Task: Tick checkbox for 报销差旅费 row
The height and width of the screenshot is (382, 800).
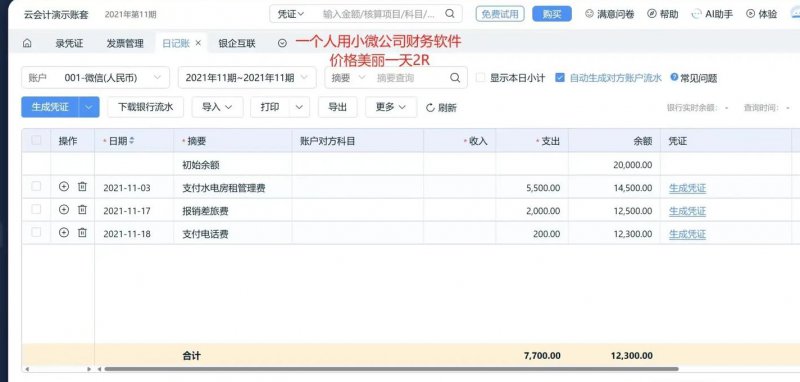Action: [36, 209]
